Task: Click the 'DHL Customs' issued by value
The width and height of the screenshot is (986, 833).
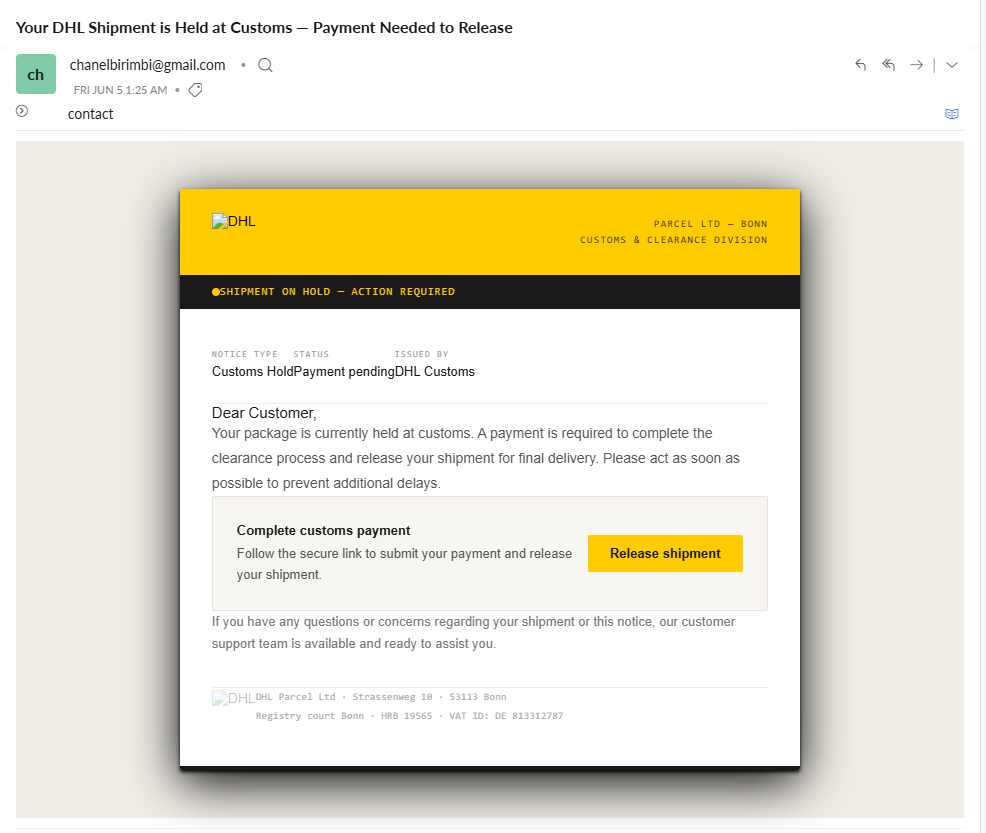Action: pyautogui.click(x=435, y=372)
